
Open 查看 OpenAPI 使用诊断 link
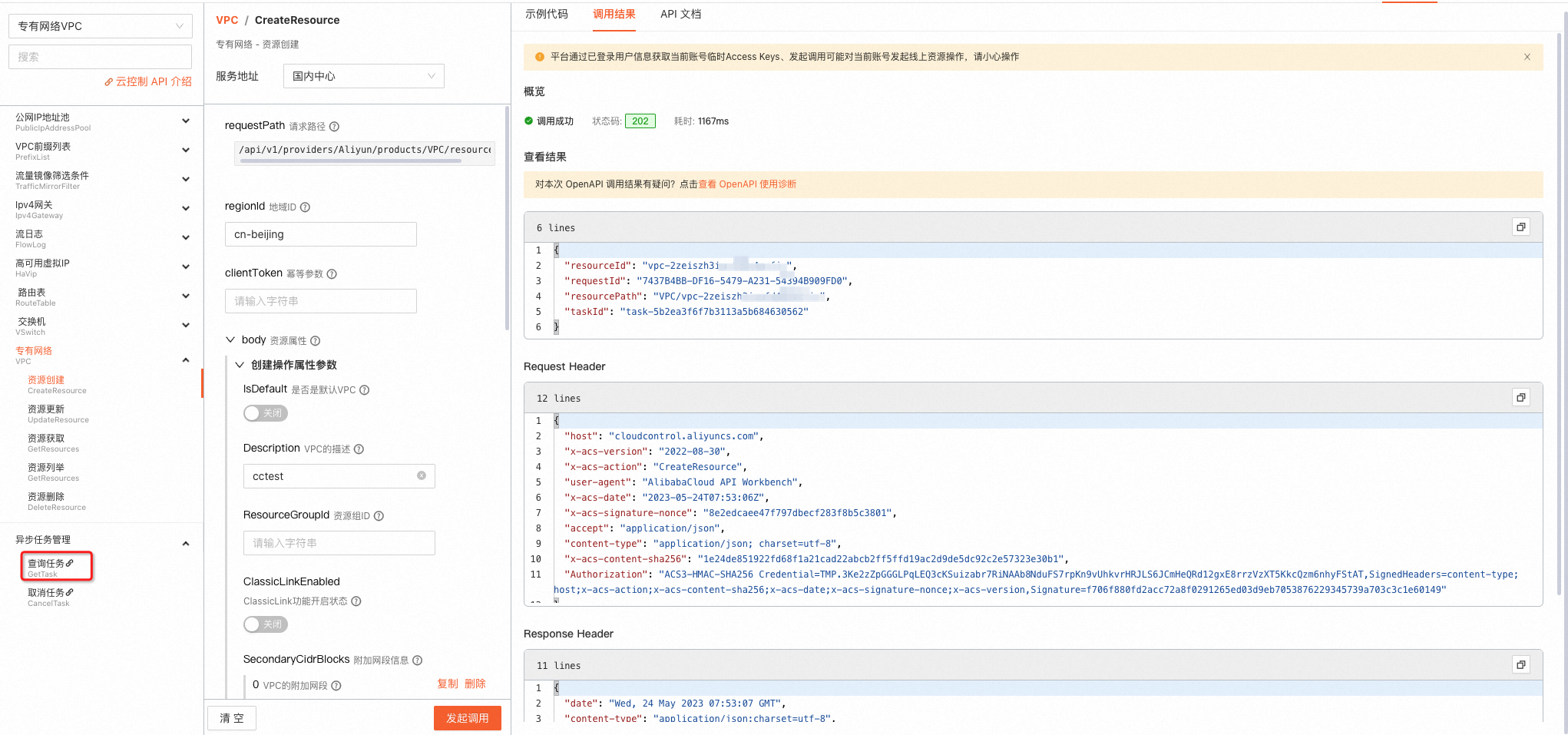(x=747, y=184)
